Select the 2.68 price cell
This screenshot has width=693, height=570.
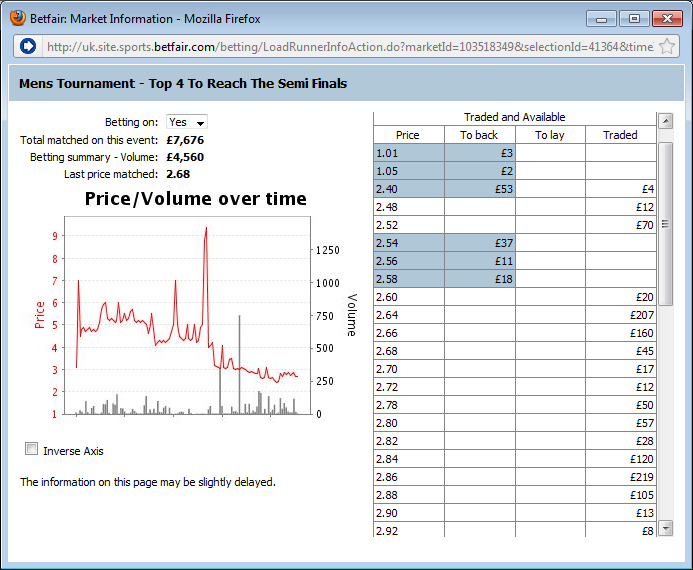tap(409, 351)
